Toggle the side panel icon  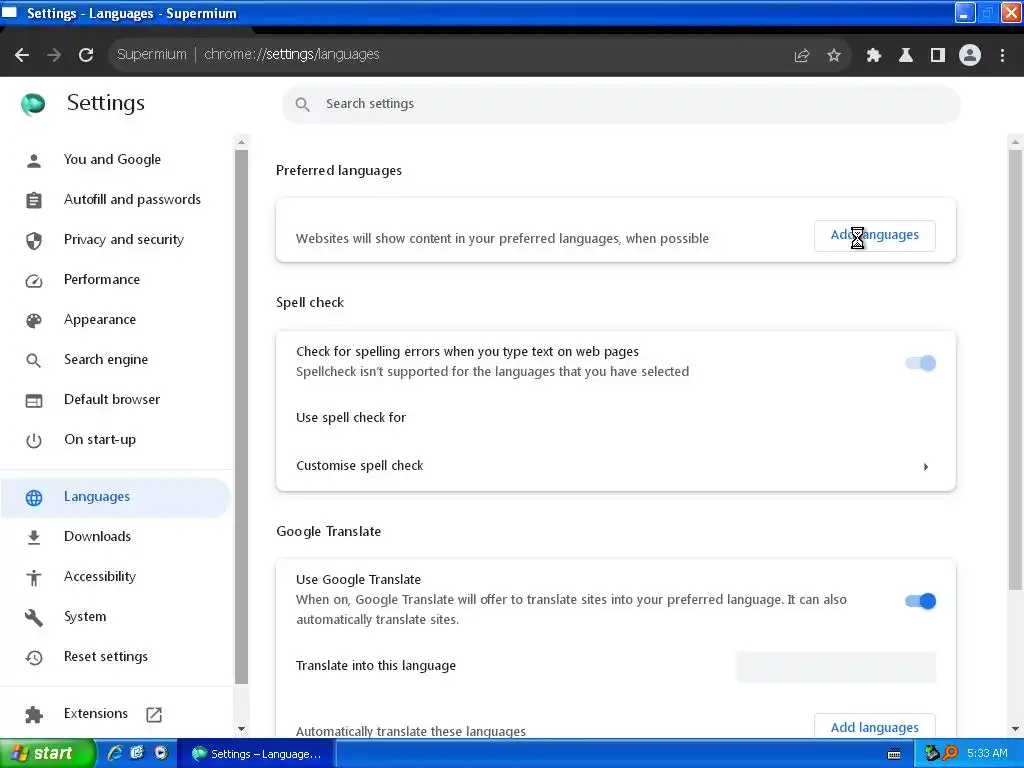click(938, 55)
